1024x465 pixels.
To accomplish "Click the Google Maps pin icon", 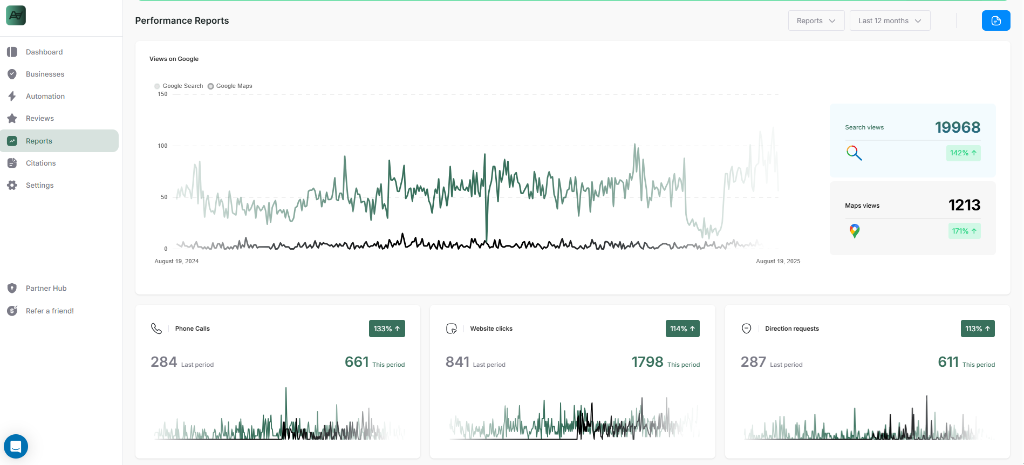I will [x=854, y=231].
